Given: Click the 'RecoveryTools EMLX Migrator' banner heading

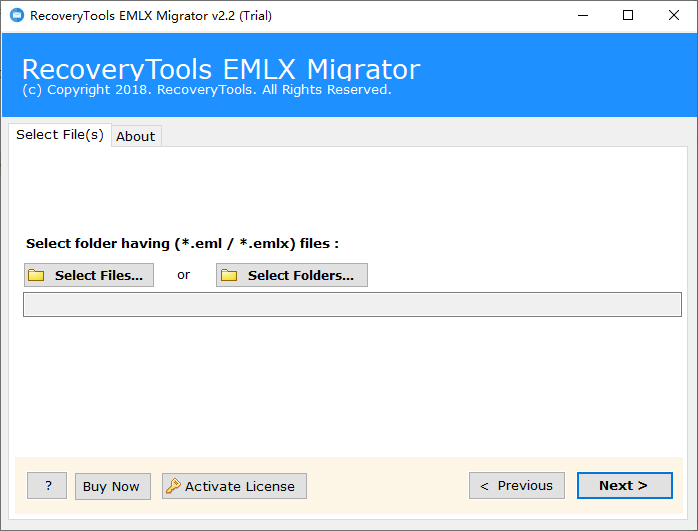Looking at the screenshot, I should [x=221, y=69].
